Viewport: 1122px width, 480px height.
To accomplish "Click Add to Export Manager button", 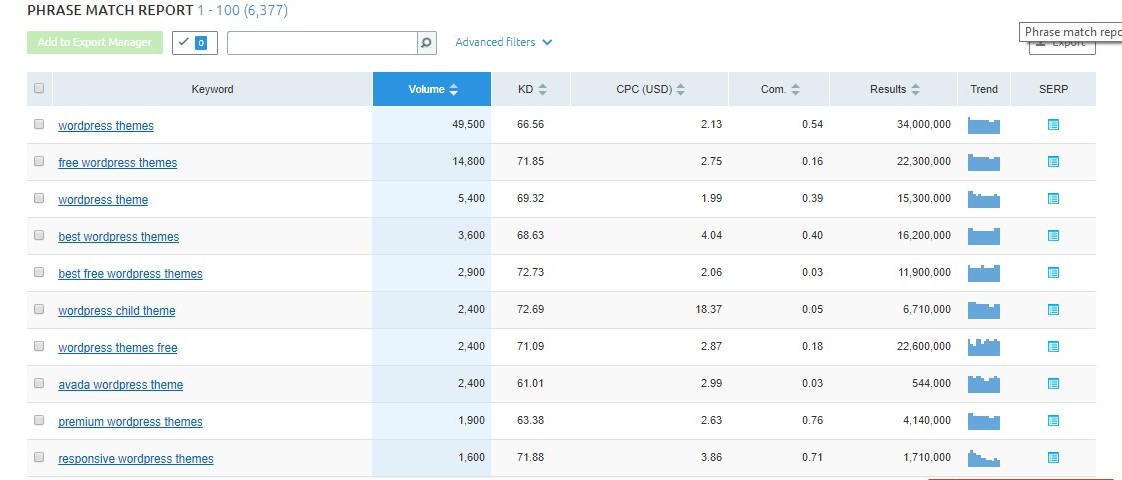I will click(x=94, y=43).
